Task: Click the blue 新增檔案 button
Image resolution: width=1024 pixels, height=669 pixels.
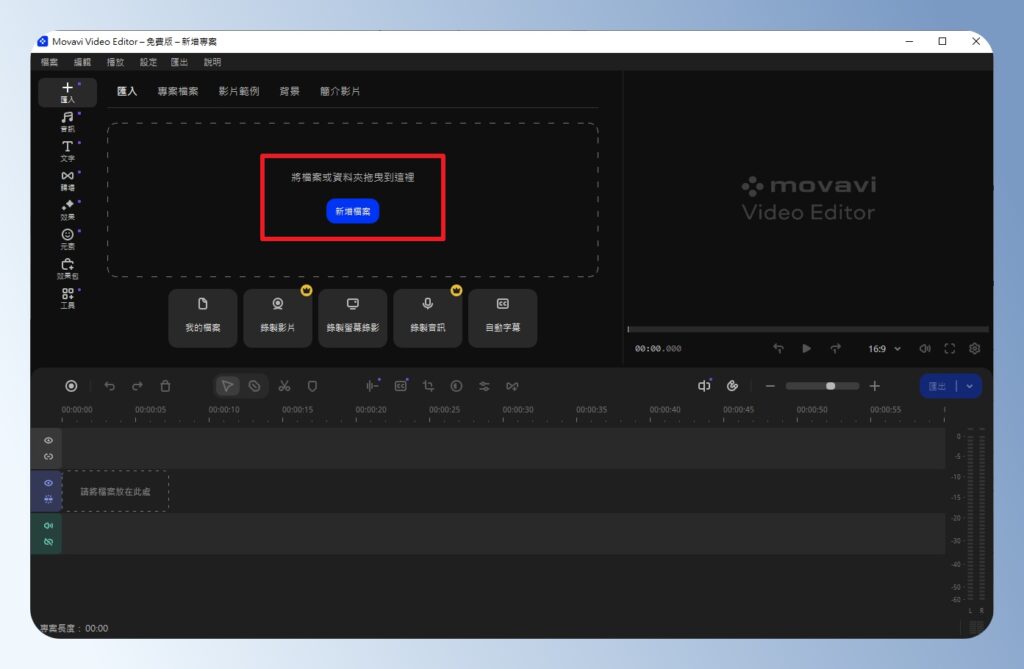Action: pos(352,211)
